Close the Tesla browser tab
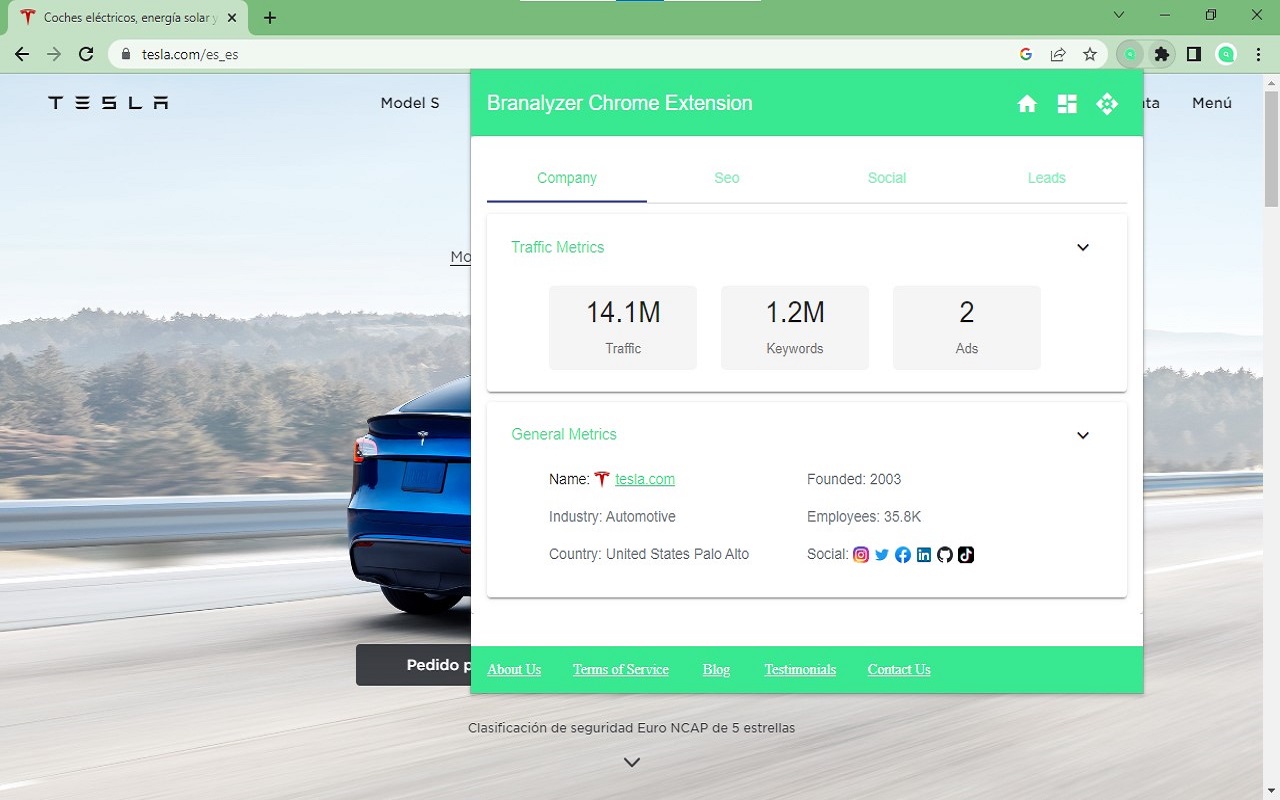The image size is (1280, 800). 232,18
